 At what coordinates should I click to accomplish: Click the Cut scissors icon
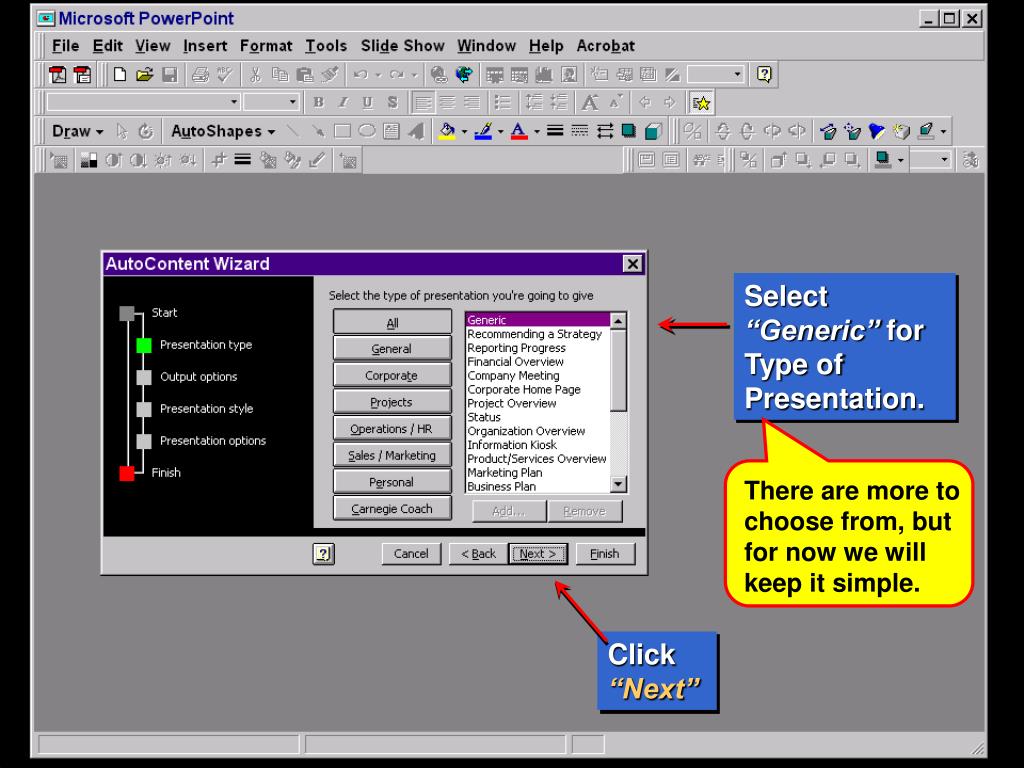coord(255,74)
